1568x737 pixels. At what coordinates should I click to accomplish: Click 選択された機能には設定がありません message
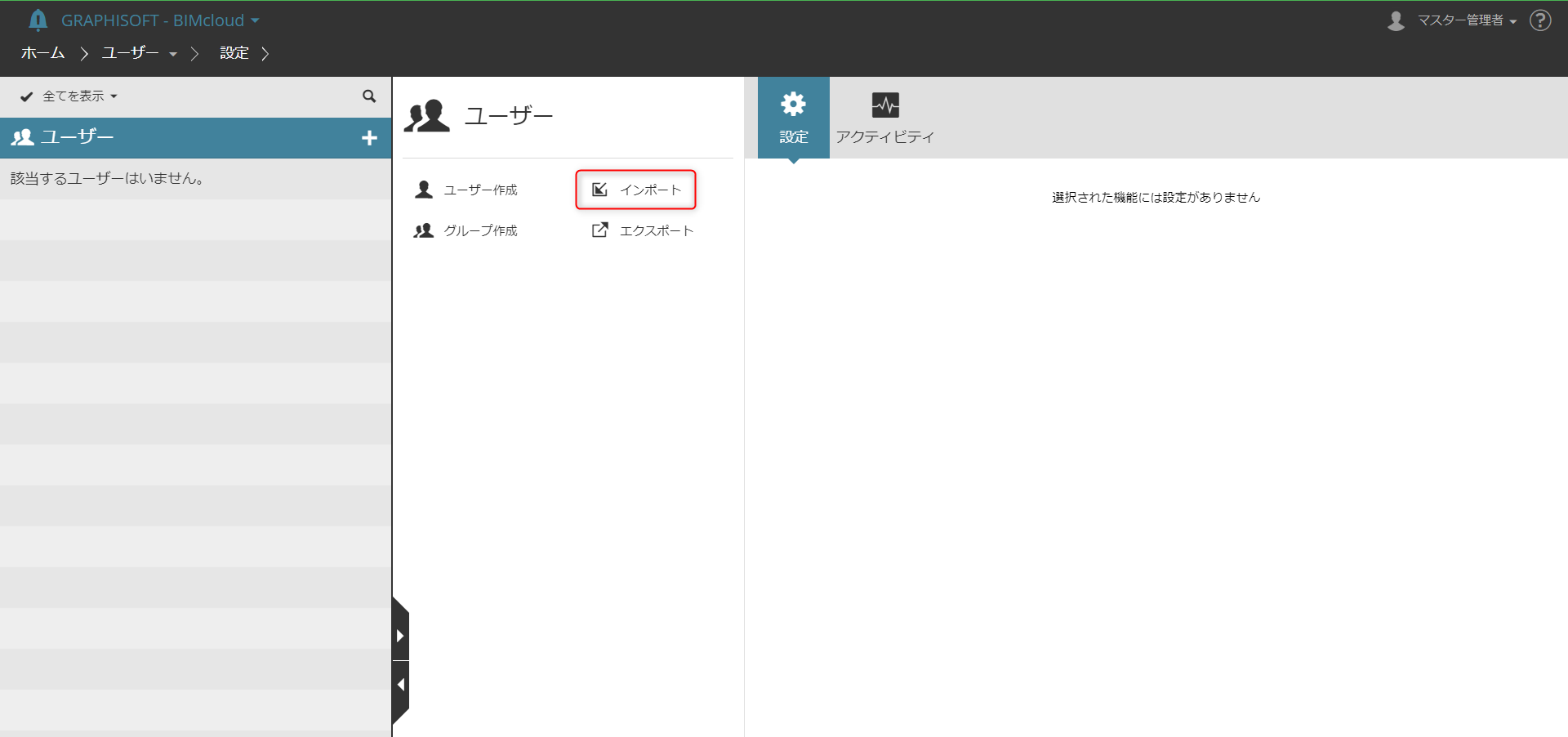[x=1156, y=197]
